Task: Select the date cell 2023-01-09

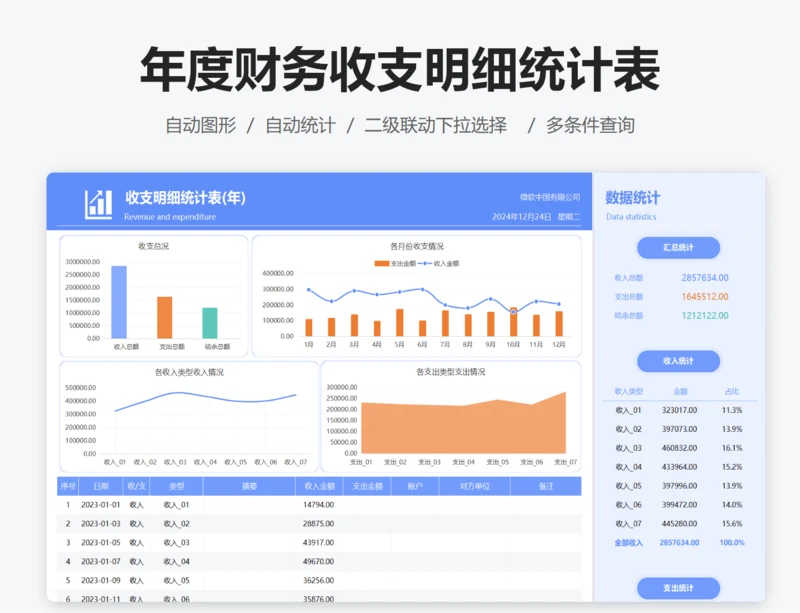Action: (x=101, y=580)
